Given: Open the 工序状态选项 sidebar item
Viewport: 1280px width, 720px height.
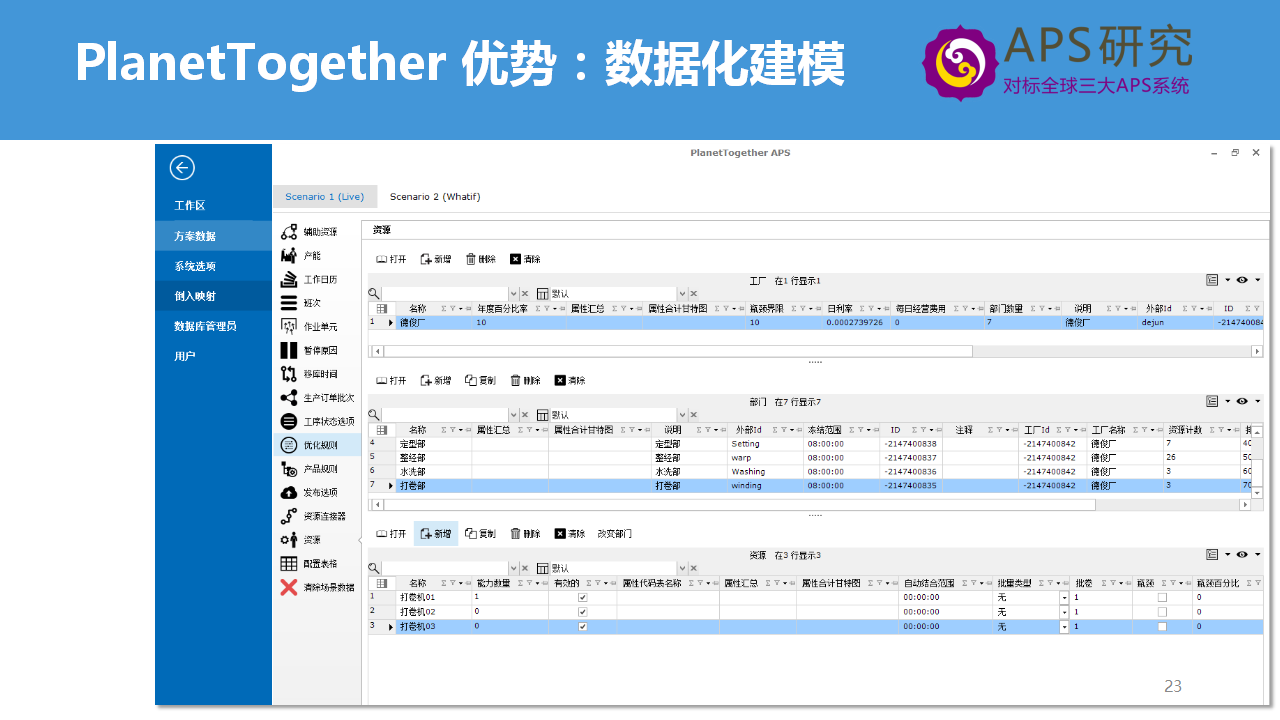Looking at the screenshot, I should [x=318, y=421].
